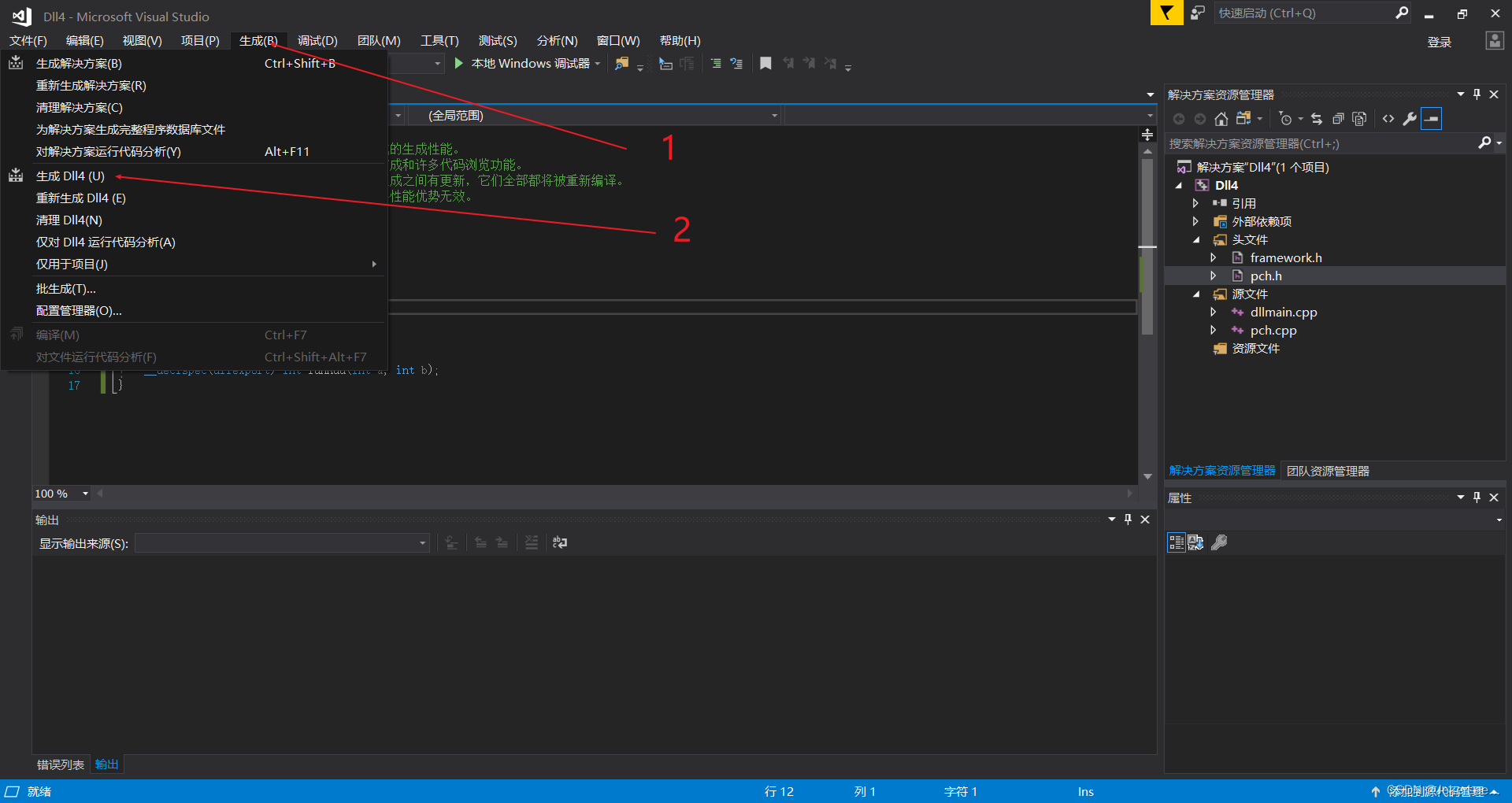Click the 快速启动 search field

[1303, 13]
